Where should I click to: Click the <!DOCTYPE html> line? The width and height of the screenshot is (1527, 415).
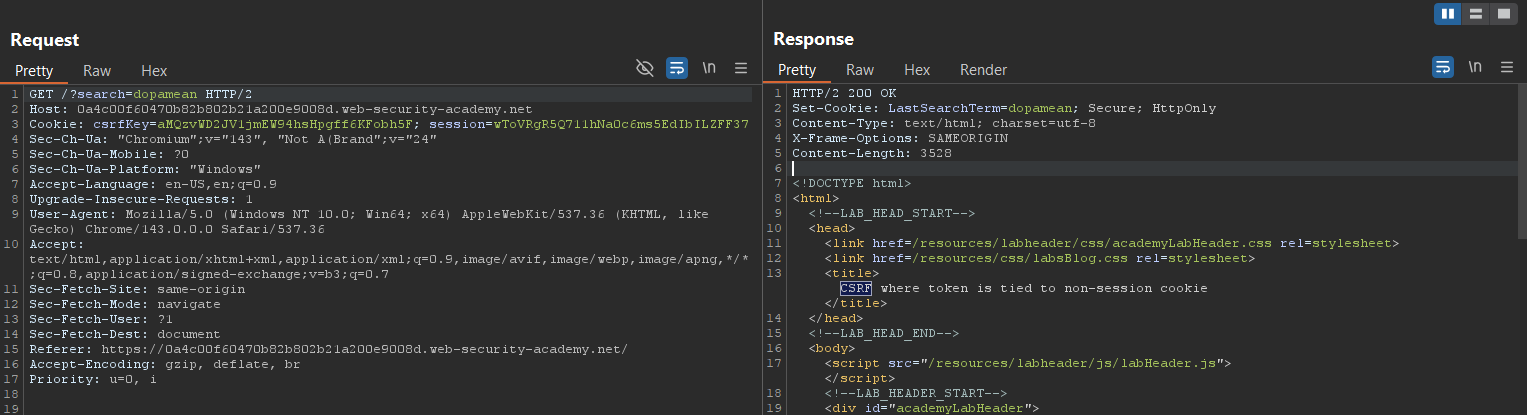(x=852, y=183)
